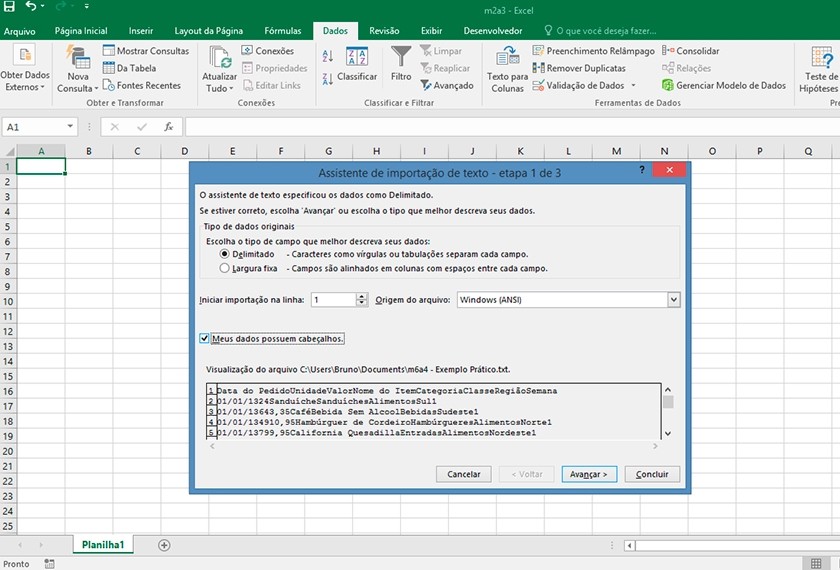840x570 pixels.
Task: Click the Save icon in quick access toolbar
Action: click(10, 8)
